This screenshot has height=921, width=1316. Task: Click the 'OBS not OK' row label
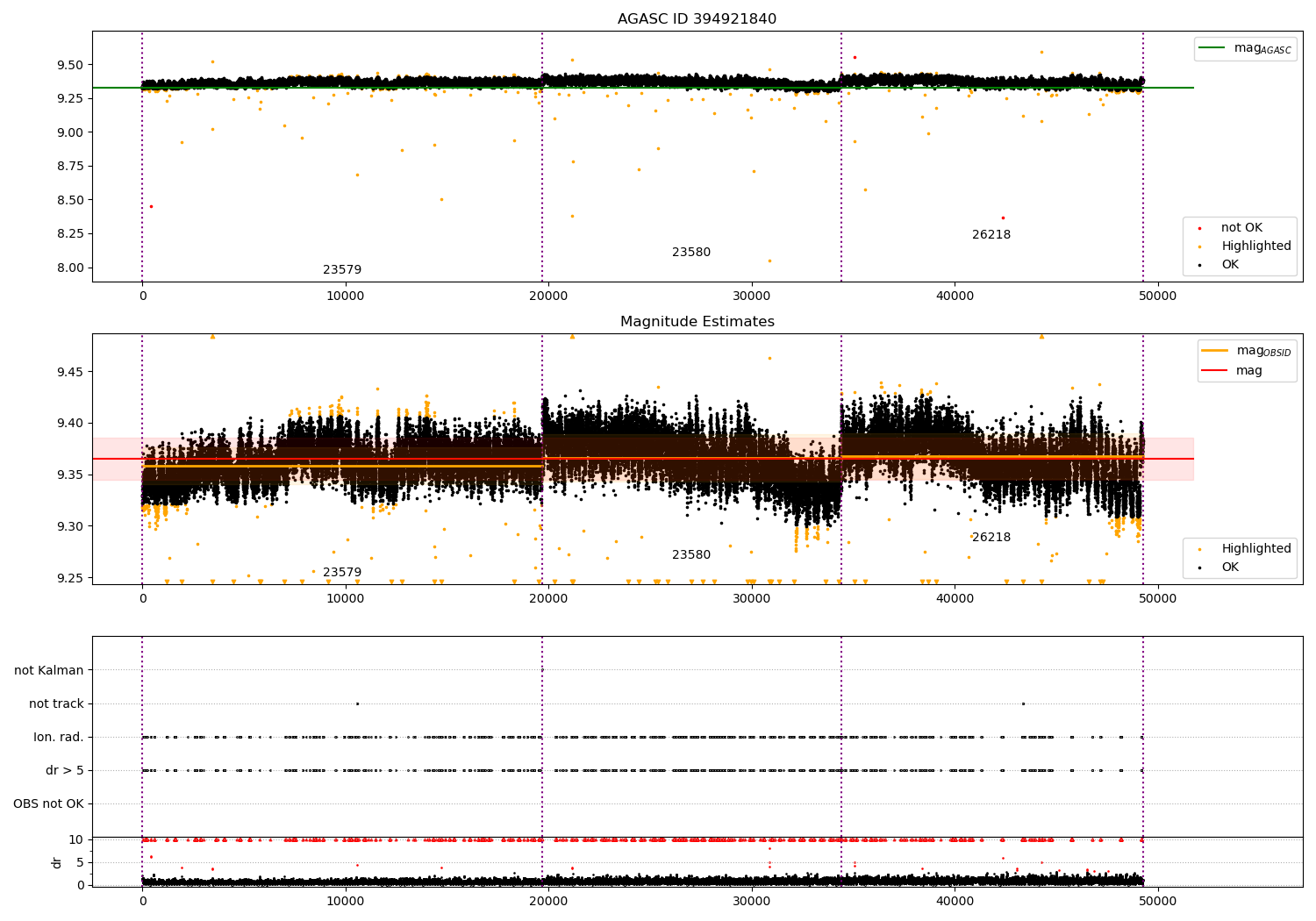tap(49, 804)
